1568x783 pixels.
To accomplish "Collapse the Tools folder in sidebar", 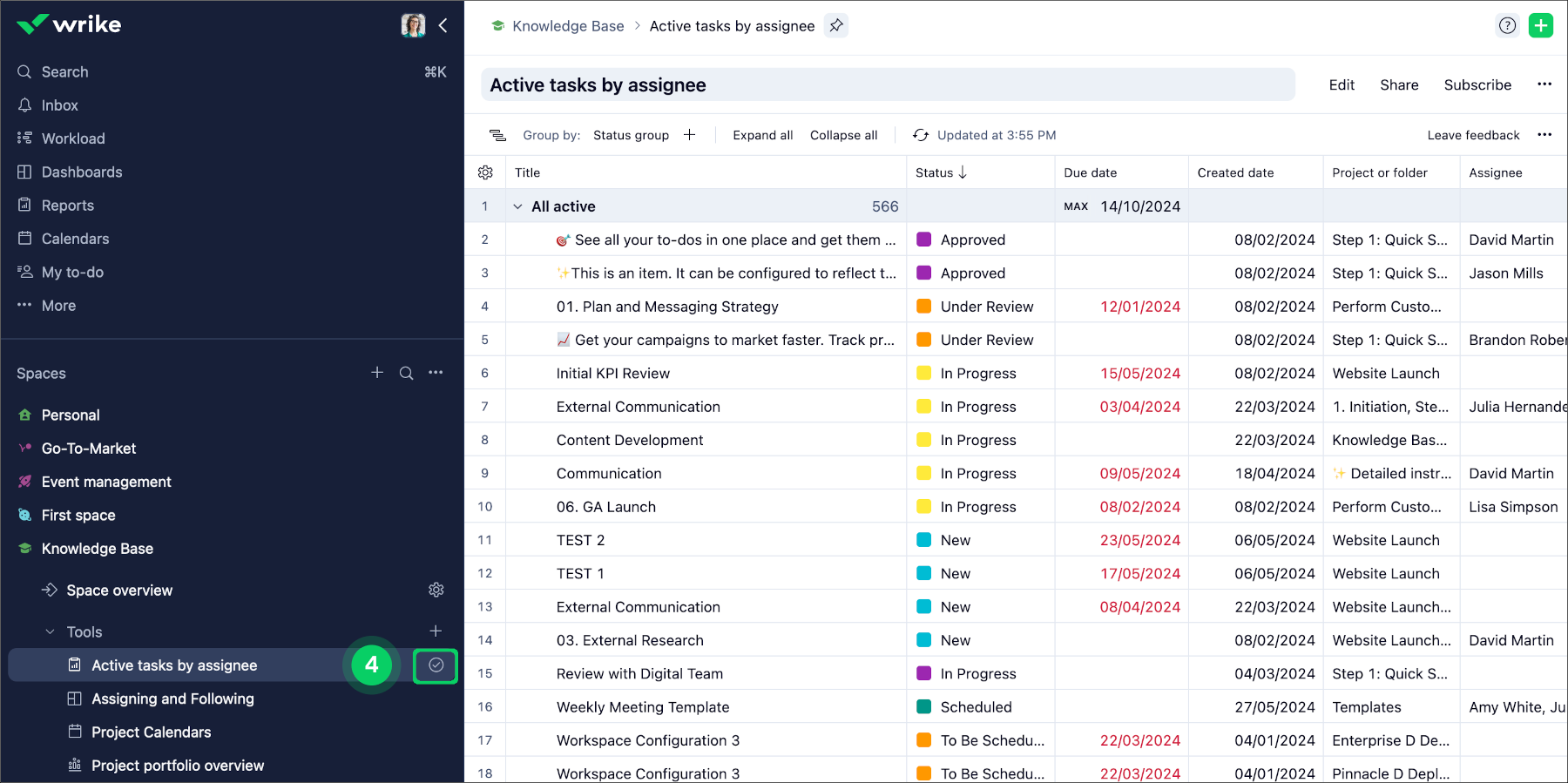I will [51, 632].
